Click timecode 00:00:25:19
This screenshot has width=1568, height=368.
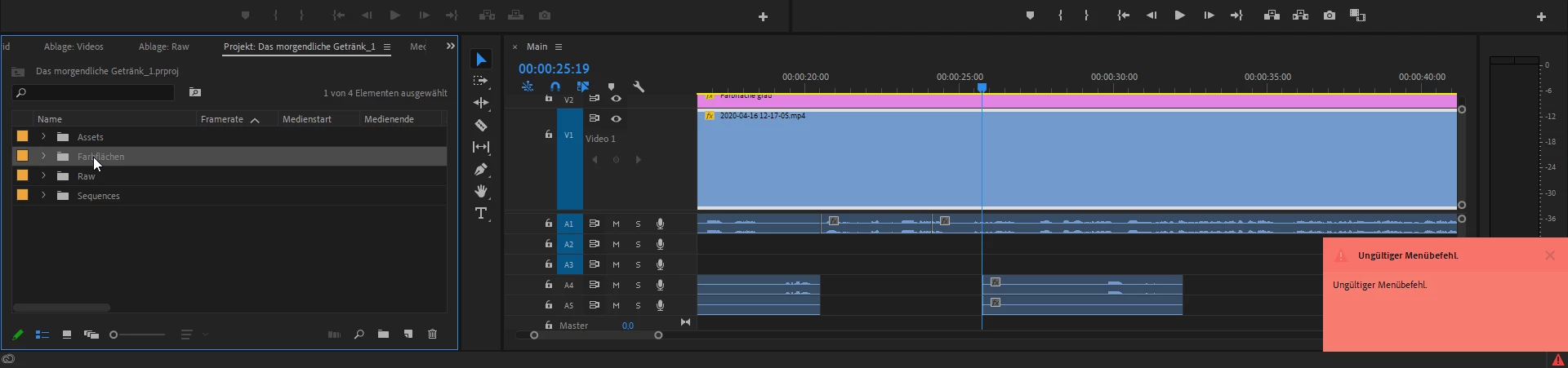(554, 69)
